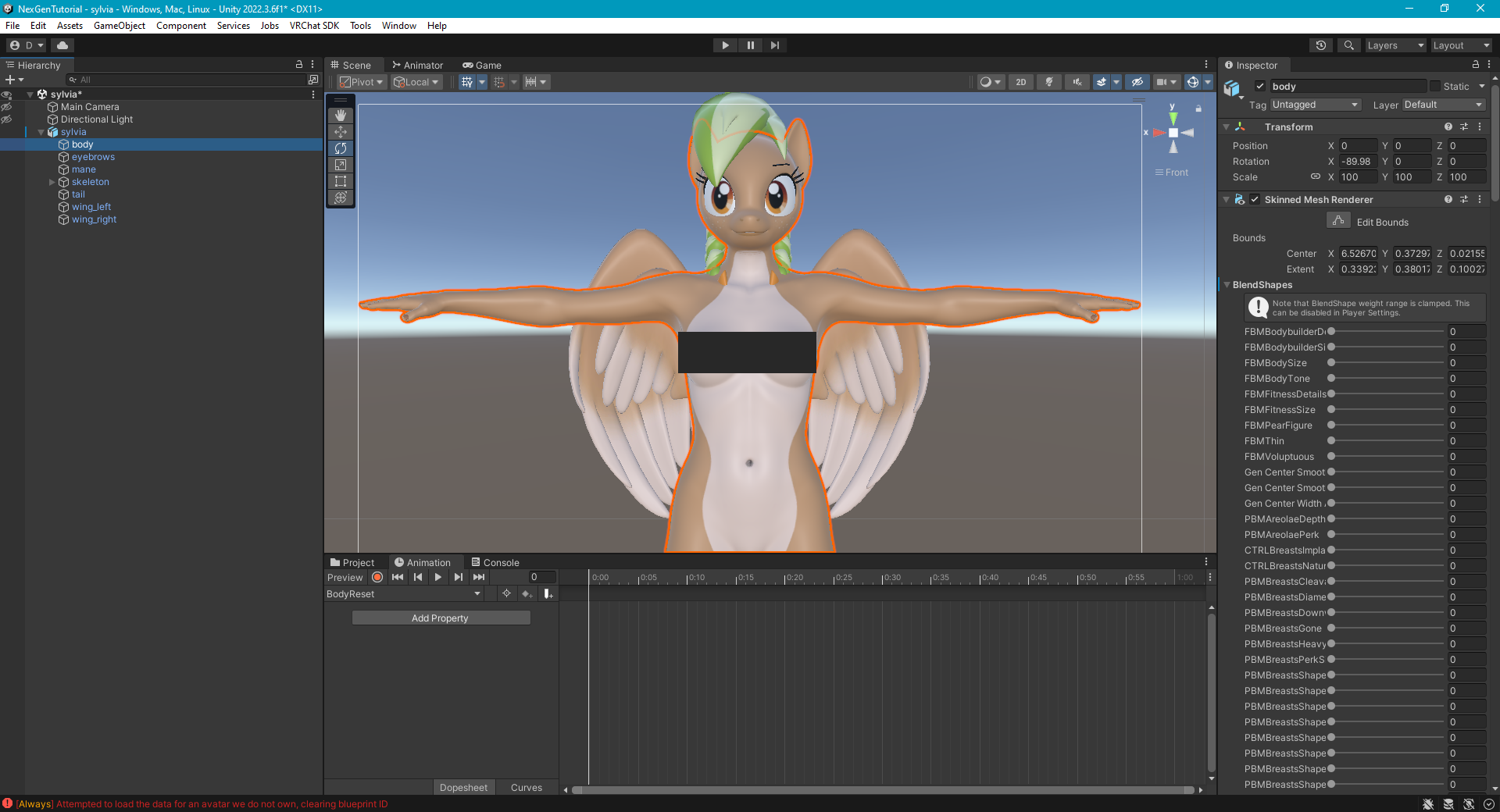The height and width of the screenshot is (812, 1500).
Task: Collapse the Transform component
Action: pos(1227,126)
